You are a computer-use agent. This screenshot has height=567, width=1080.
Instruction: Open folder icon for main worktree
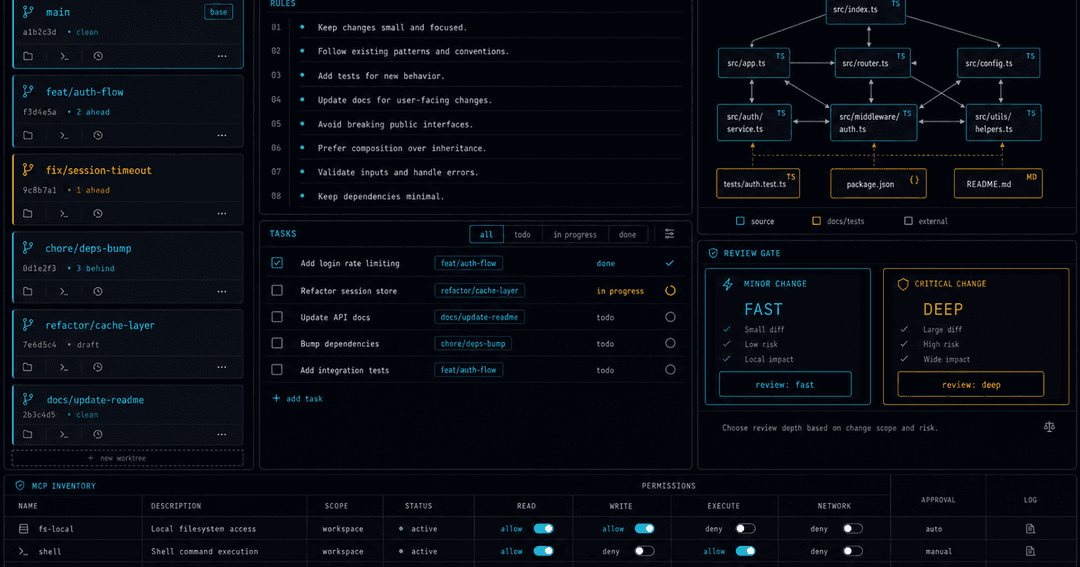pyautogui.click(x=28, y=56)
